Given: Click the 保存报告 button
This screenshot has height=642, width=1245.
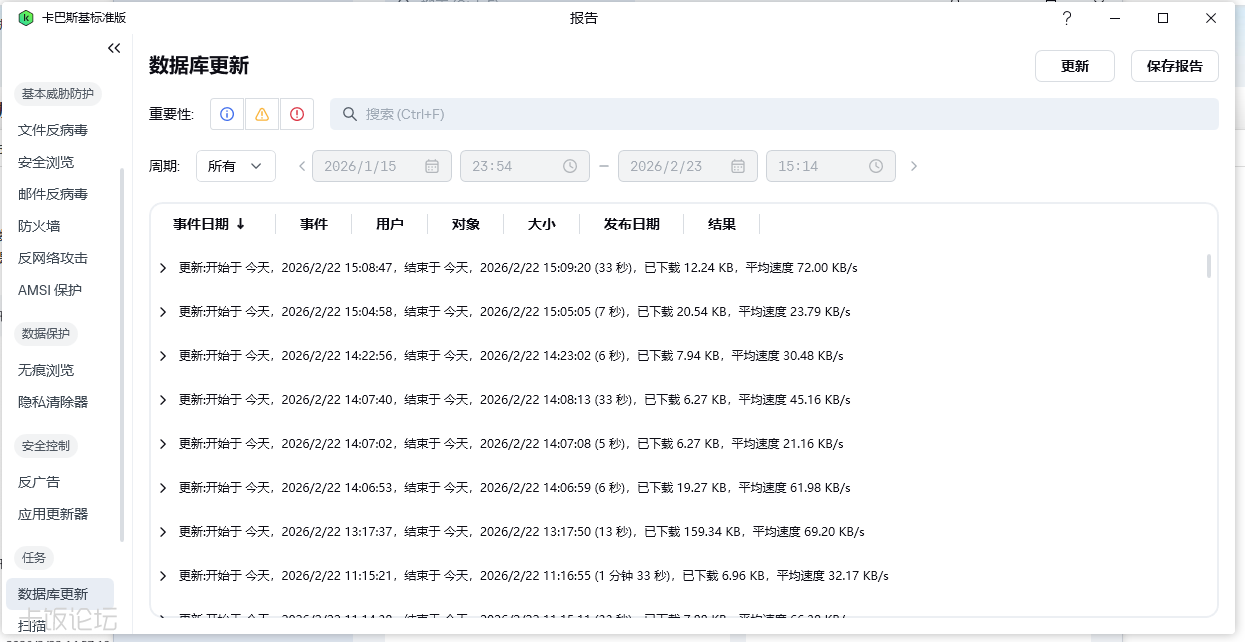Looking at the screenshot, I should click(1175, 66).
